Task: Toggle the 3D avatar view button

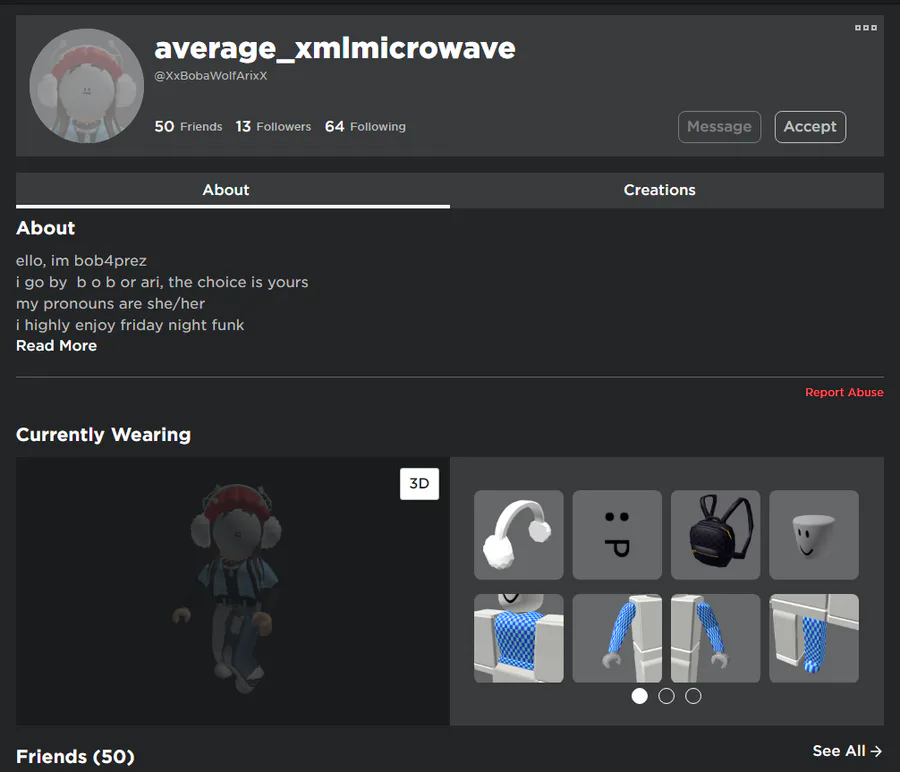Action: pyautogui.click(x=419, y=483)
